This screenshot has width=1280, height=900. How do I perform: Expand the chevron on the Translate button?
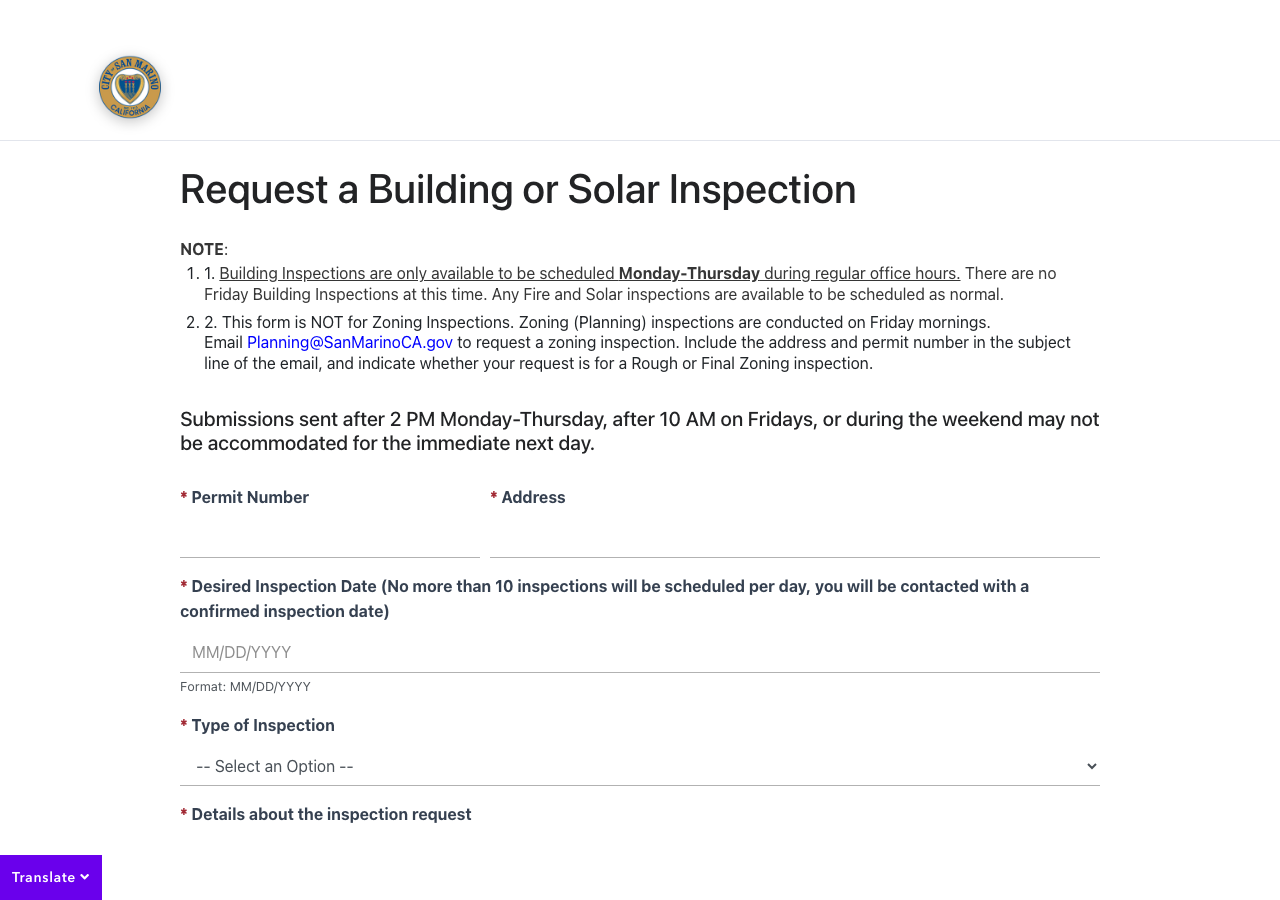coord(85,877)
